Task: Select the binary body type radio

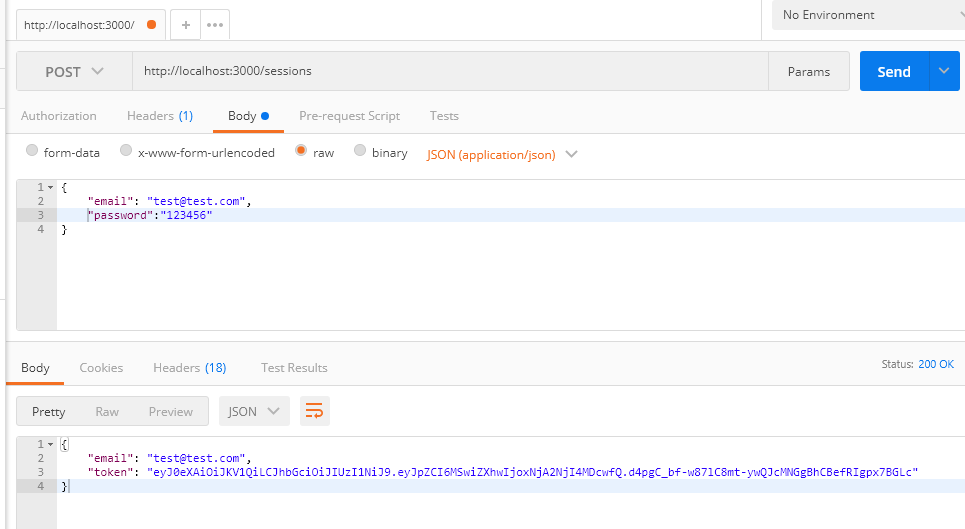Action: (x=360, y=150)
